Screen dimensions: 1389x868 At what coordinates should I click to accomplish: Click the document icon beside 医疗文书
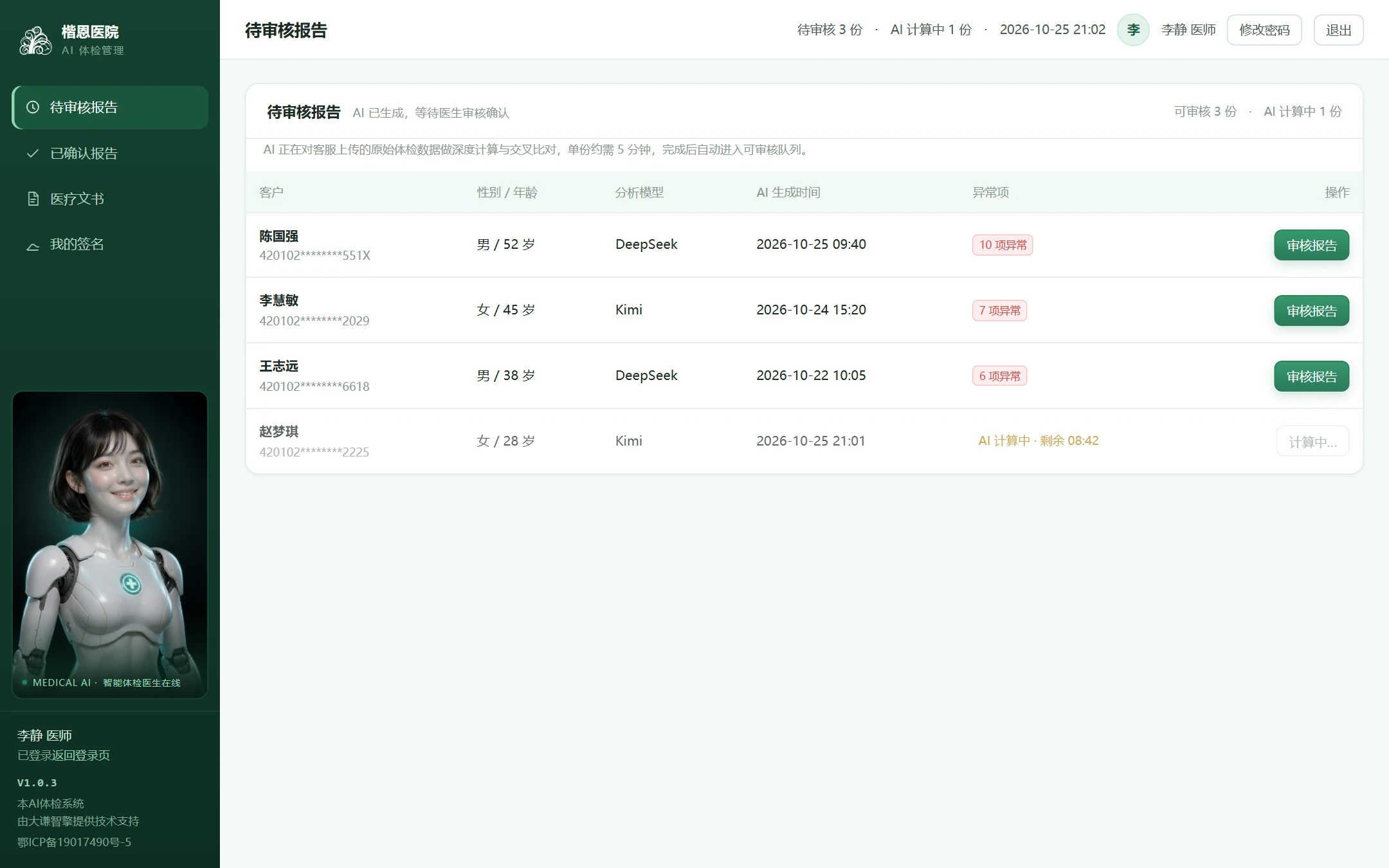(33, 199)
